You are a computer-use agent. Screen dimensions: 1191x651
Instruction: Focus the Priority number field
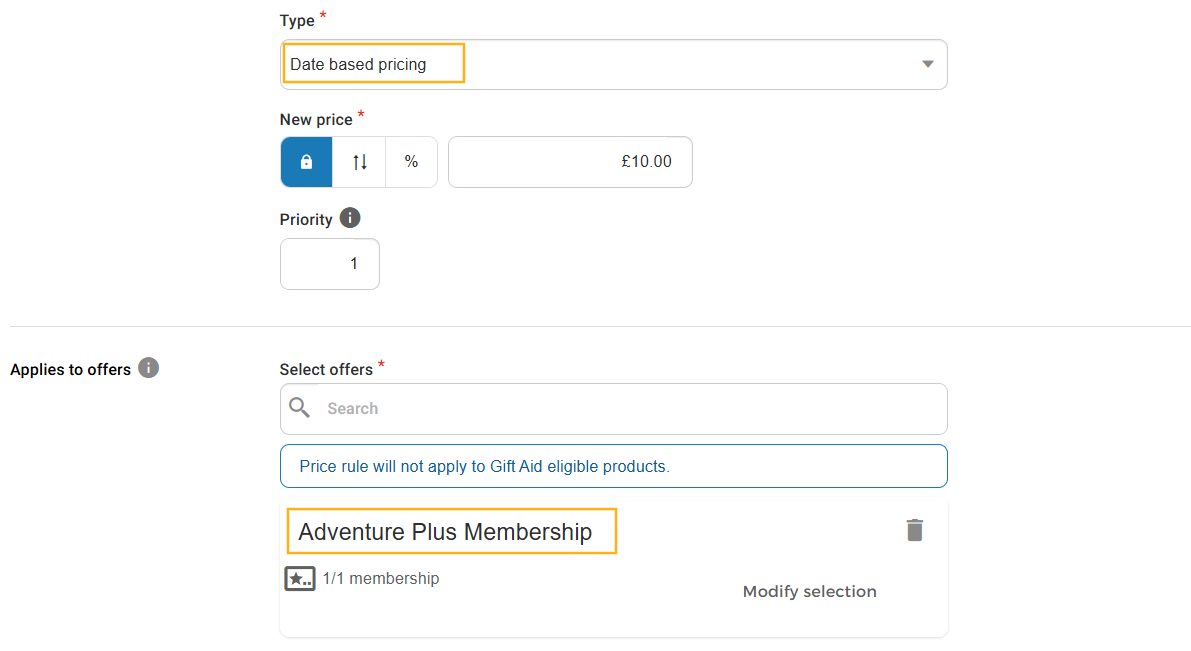click(x=330, y=264)
